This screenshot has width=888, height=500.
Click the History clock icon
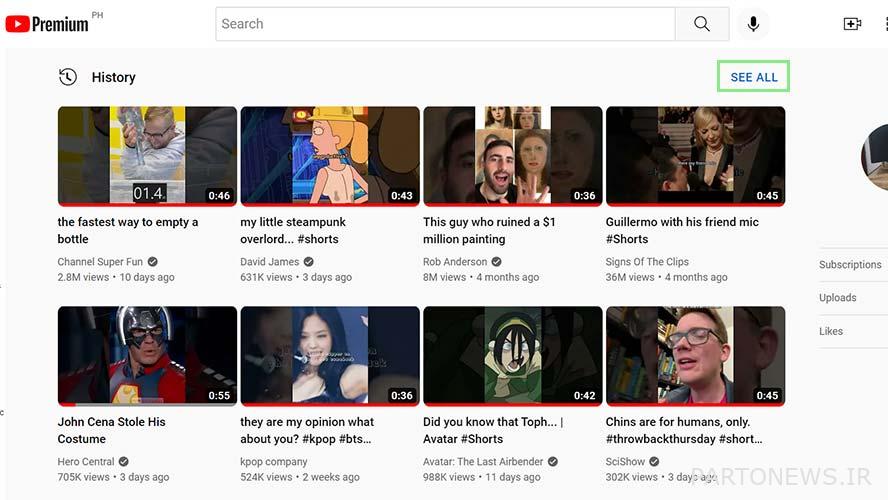(68, 77)
